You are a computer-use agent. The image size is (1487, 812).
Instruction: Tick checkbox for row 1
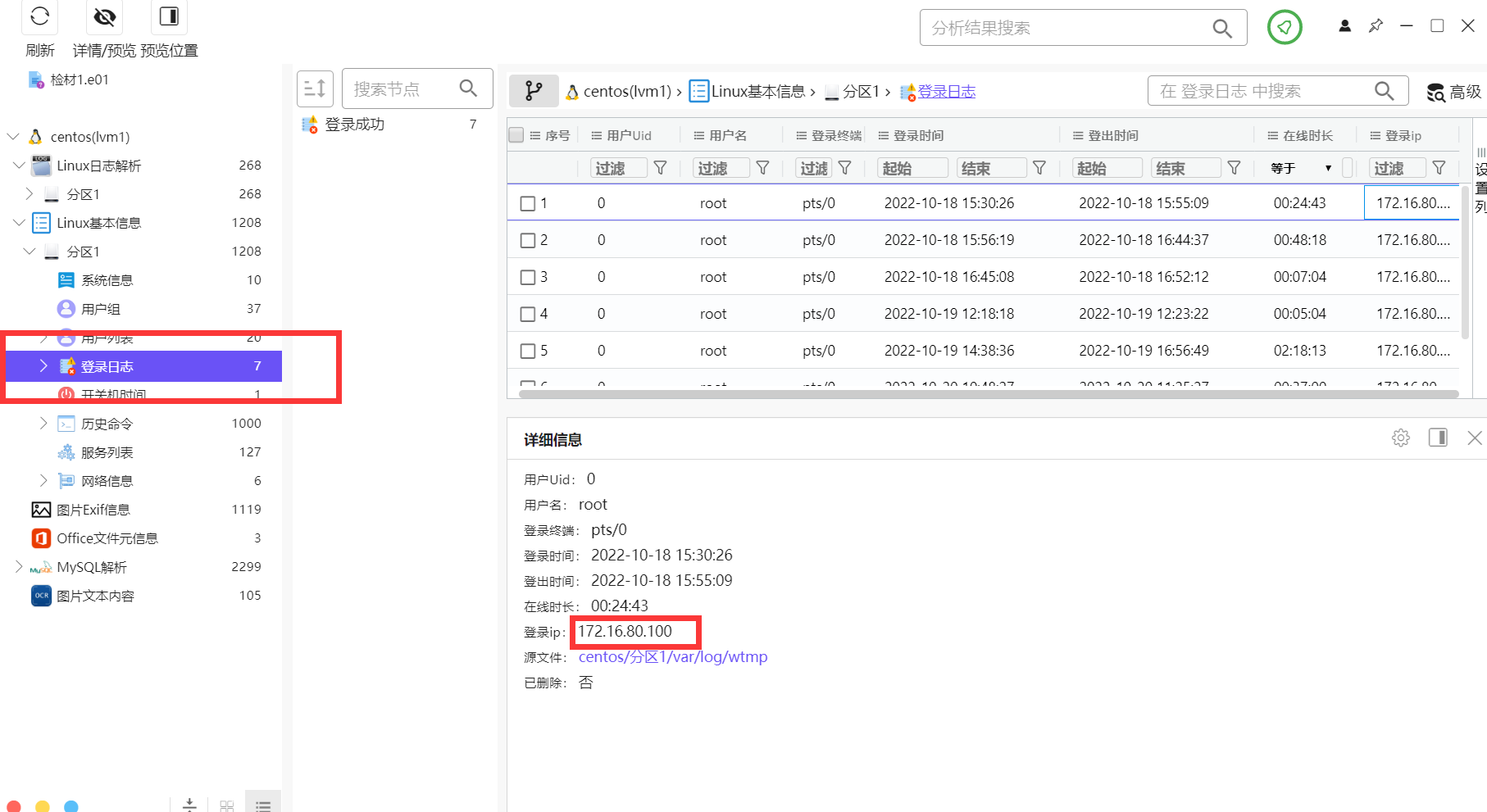point(528,203)
